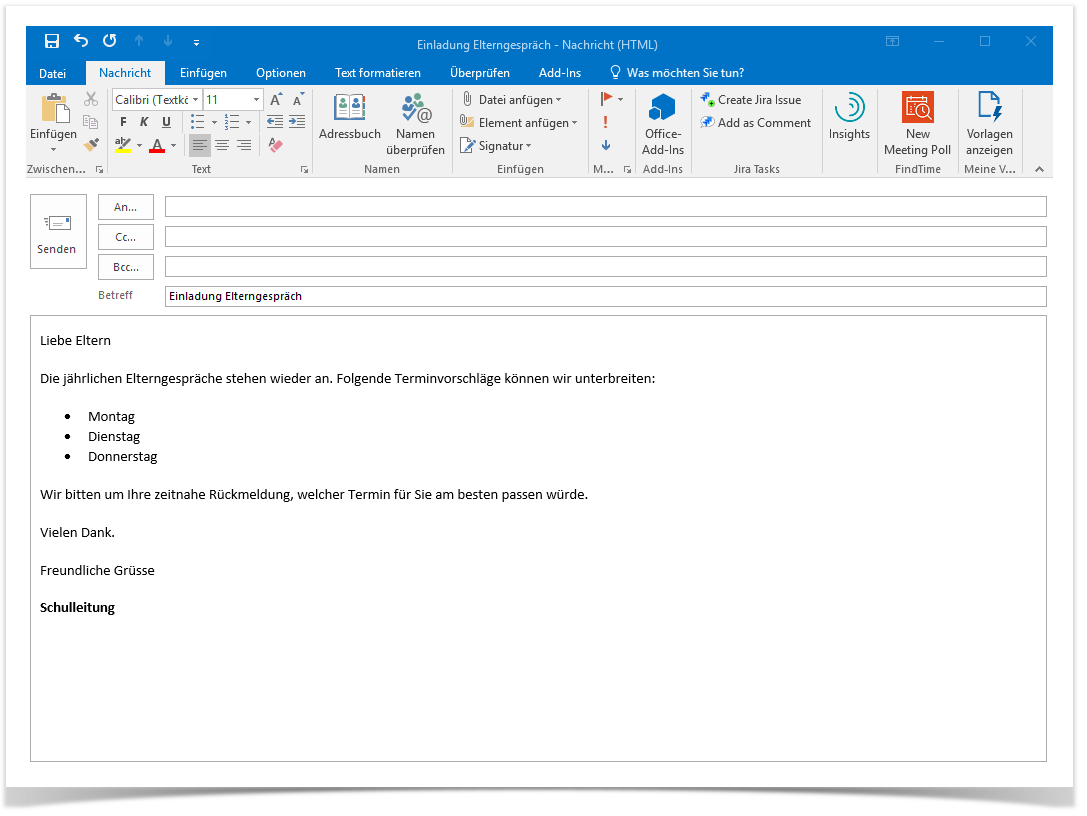This screenshot has width=1087, height=816.
Task: Flag message with the red flag icon
Action: click(x=607, y=99)
